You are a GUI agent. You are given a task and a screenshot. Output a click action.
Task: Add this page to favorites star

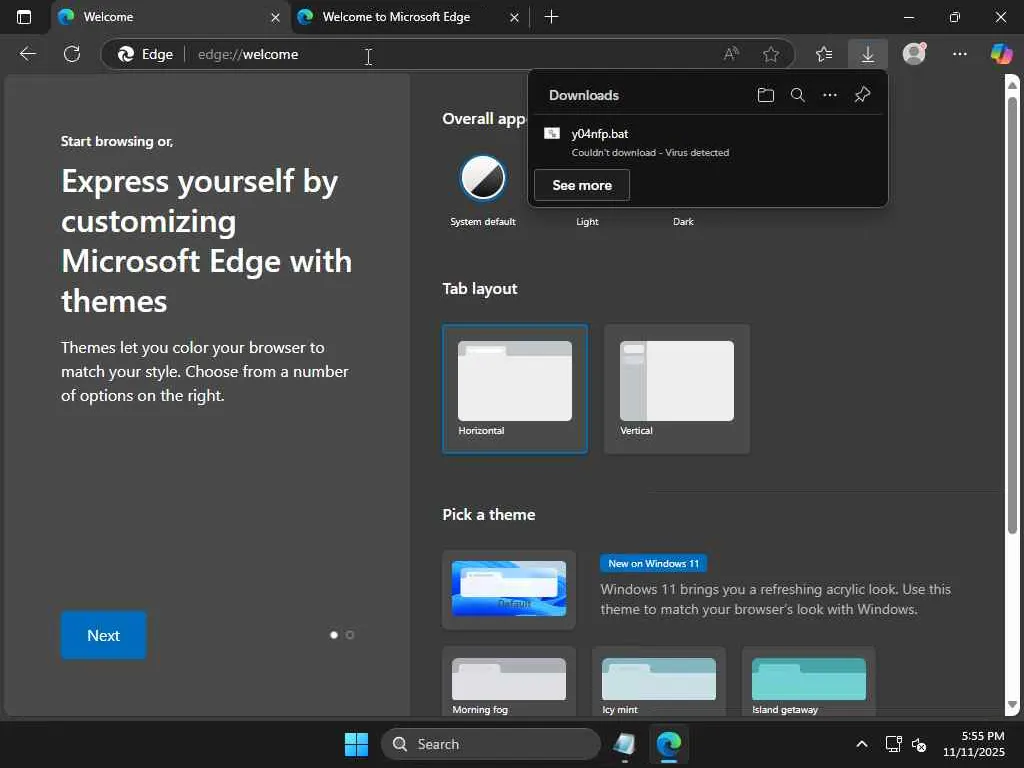click(771, 54)
